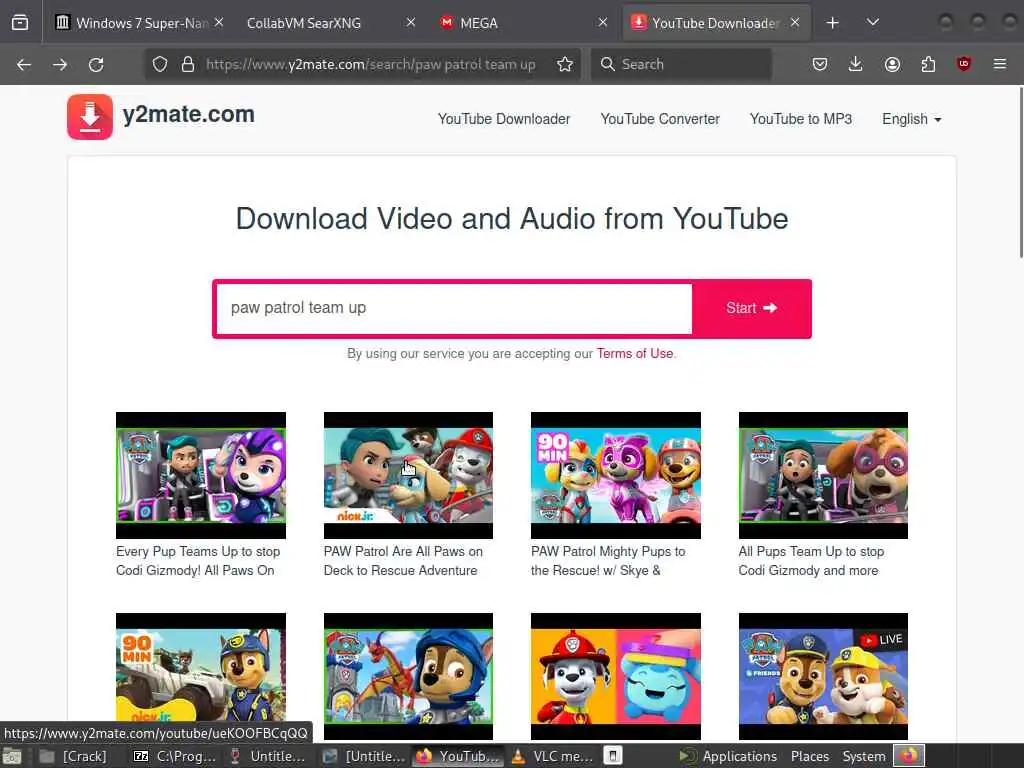Reload the y2mate page

[x=96, y=64]
